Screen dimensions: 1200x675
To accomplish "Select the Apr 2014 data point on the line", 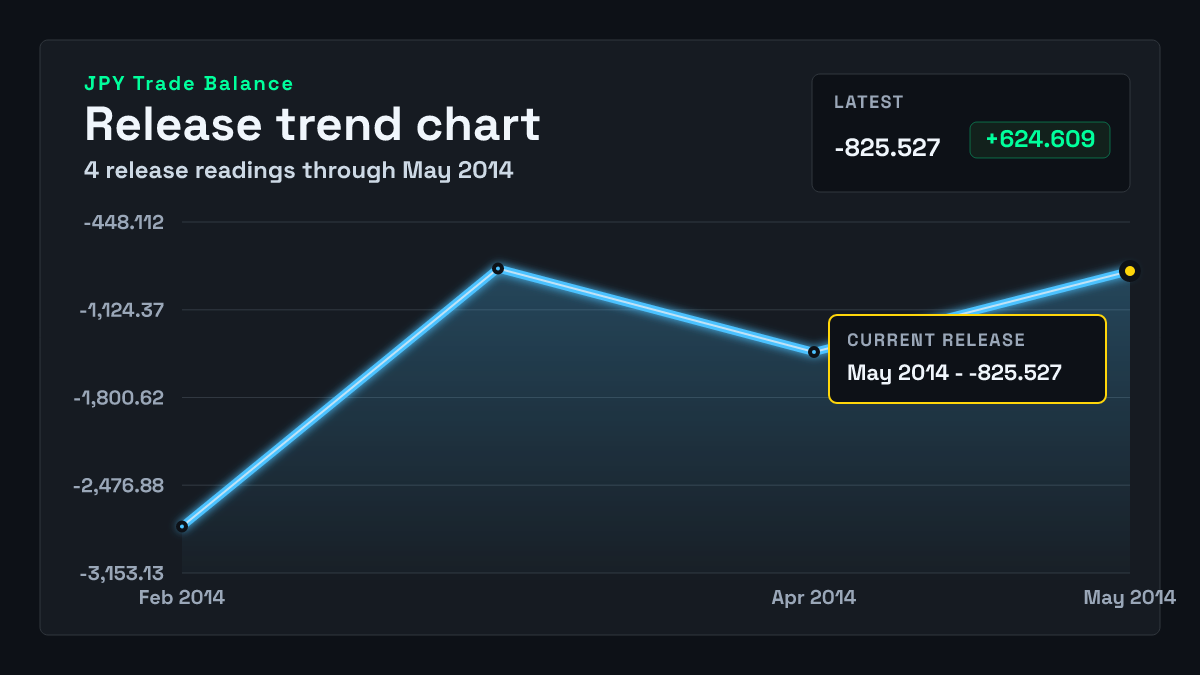I will pos(814,352).
